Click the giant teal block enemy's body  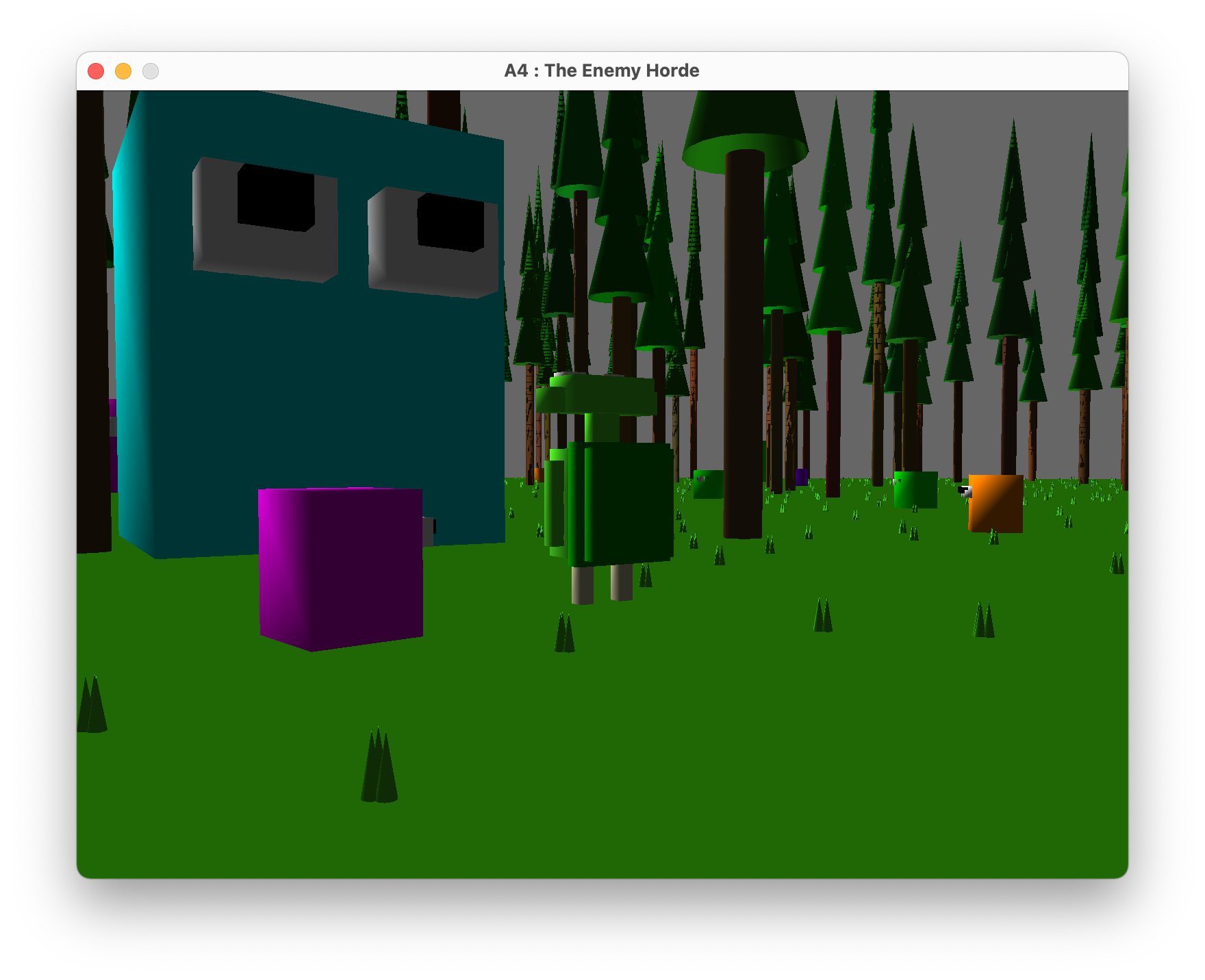click(308, 383)
